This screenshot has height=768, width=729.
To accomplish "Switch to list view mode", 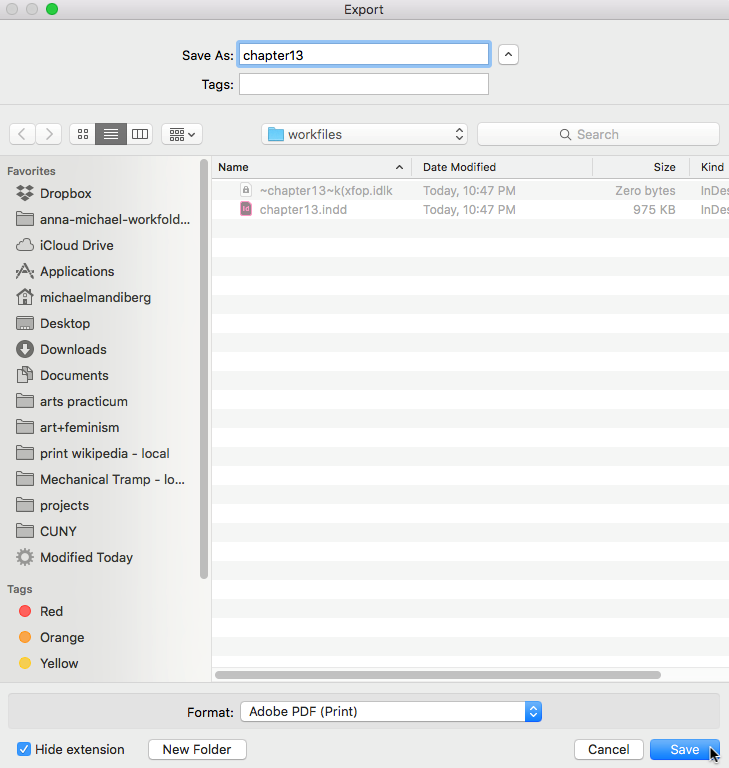I will (111, 134).
